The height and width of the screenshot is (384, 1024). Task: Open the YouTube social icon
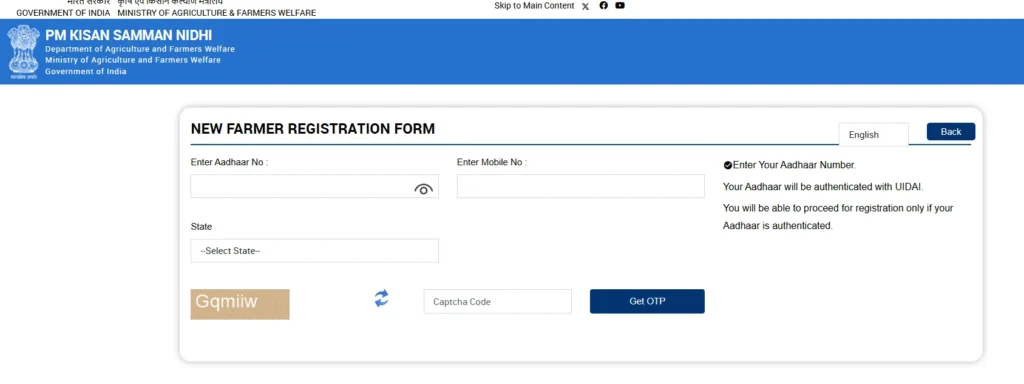pos(620,5)
